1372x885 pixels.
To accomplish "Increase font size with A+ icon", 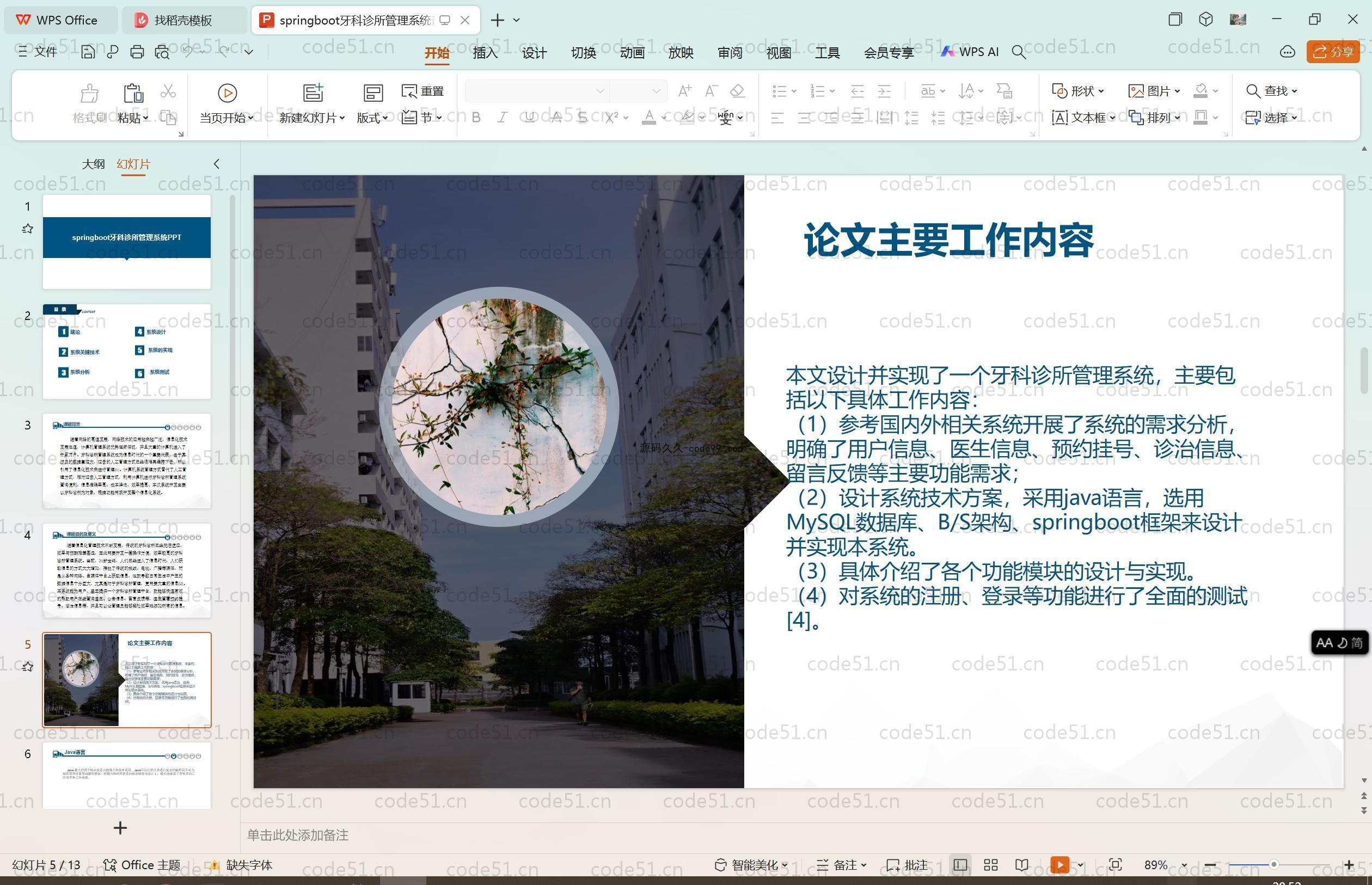I will tap(684, 91).
